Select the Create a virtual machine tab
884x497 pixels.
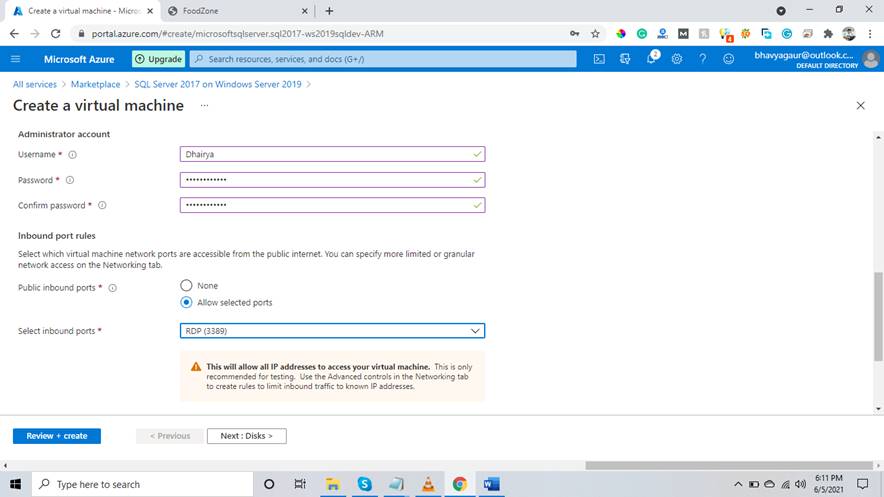[83, 11]
